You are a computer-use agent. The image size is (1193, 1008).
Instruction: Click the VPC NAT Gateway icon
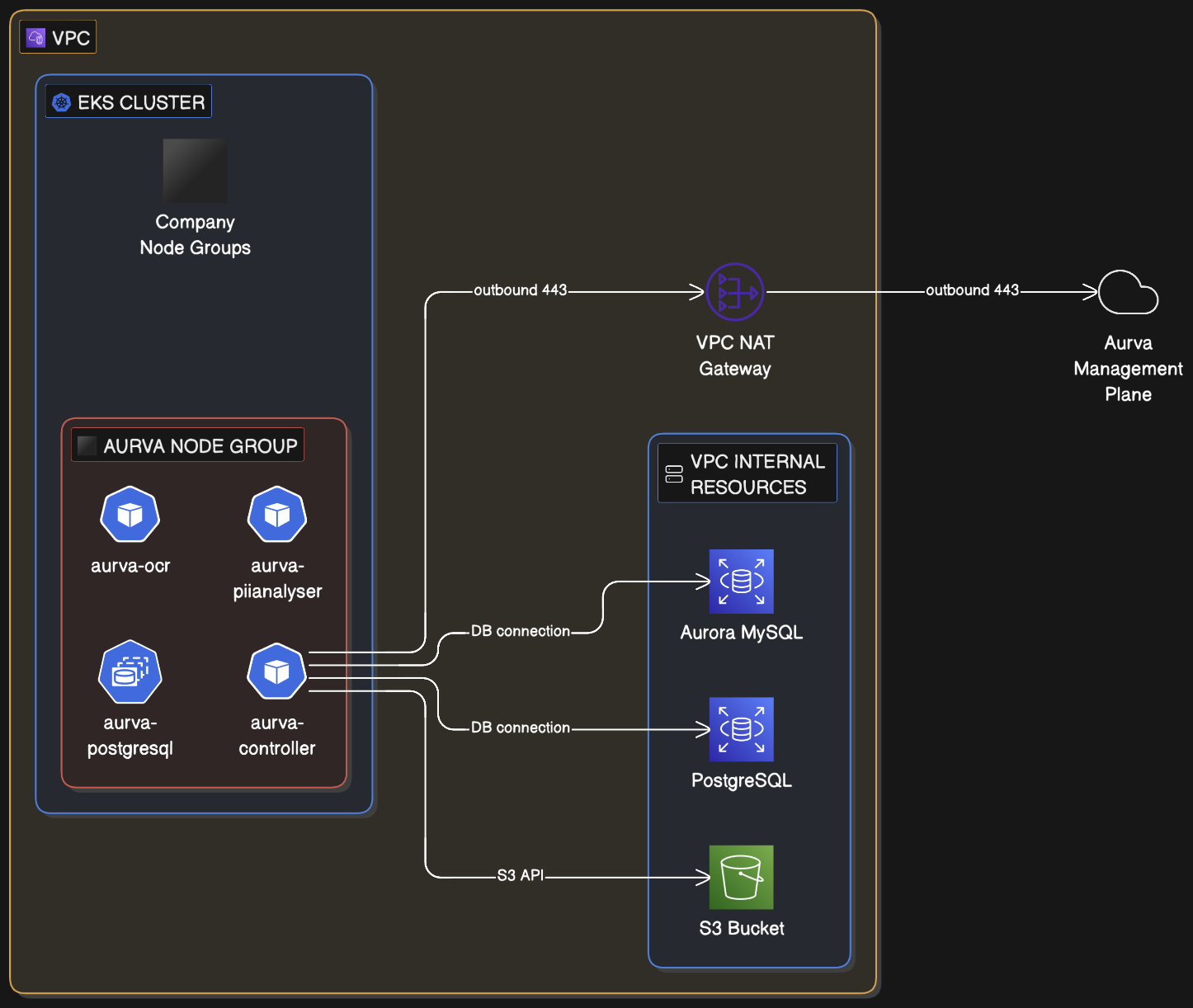point(734,292)
